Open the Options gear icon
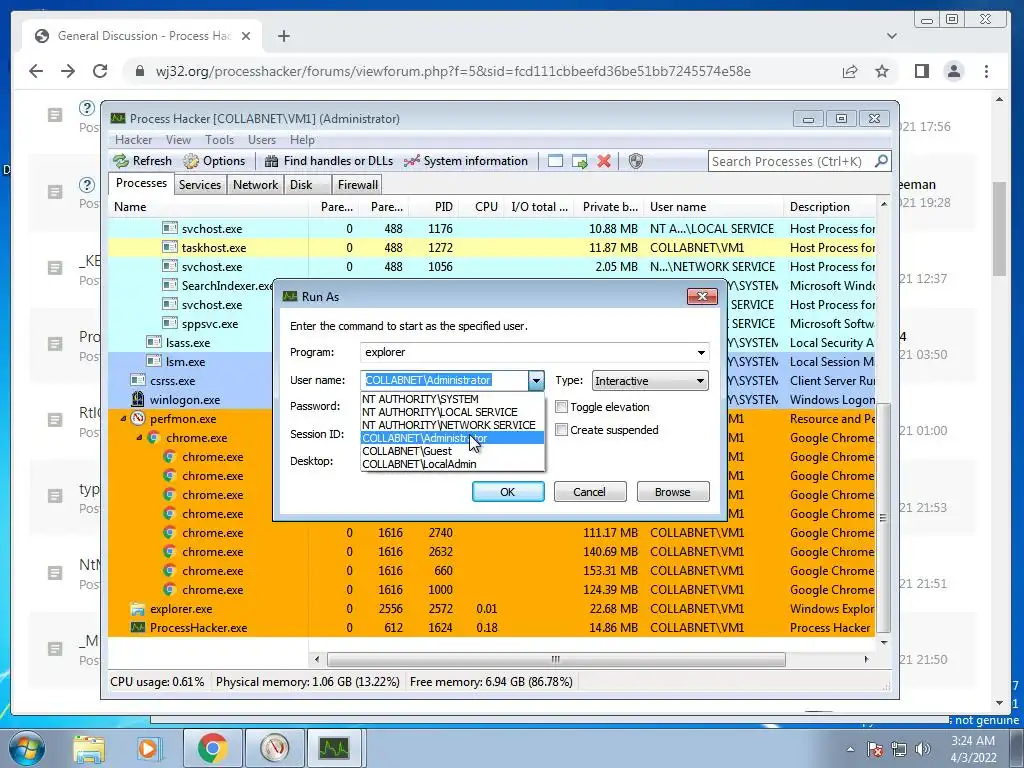The width and height of the screenshot is (1024, 768). click(x=191, y=161)
